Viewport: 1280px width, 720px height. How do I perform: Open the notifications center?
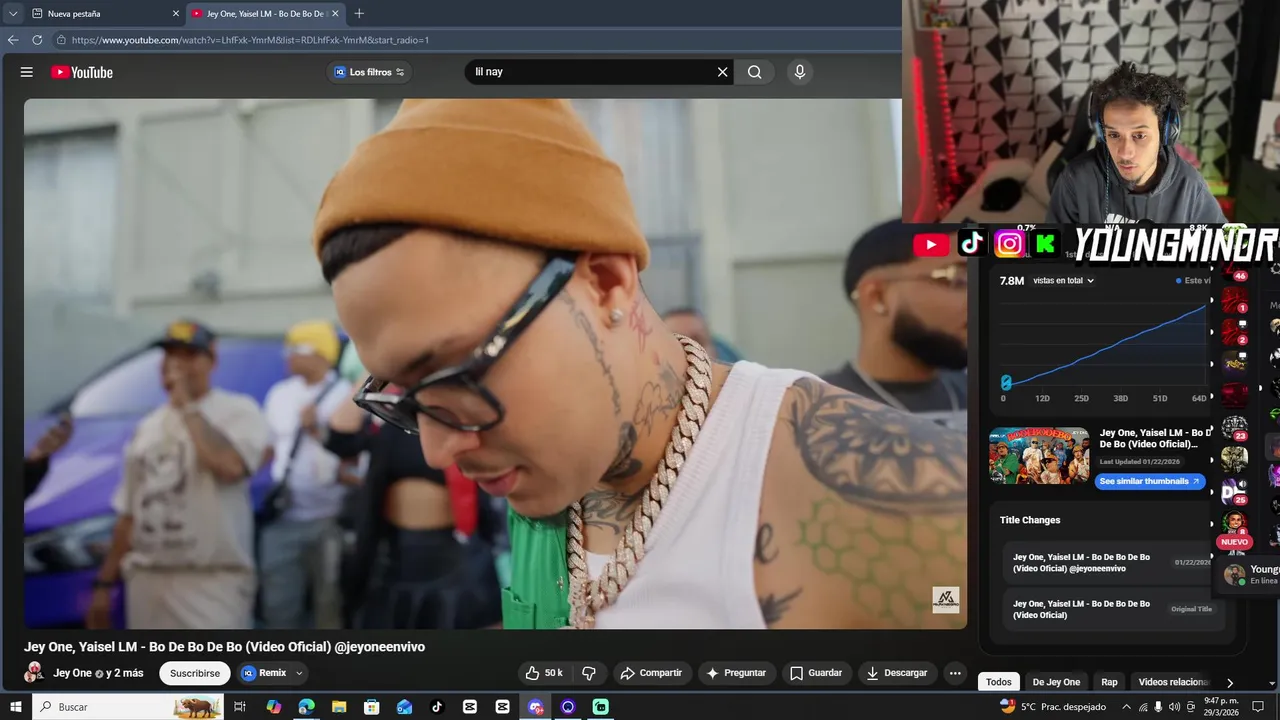click(x=1258, y=707)
